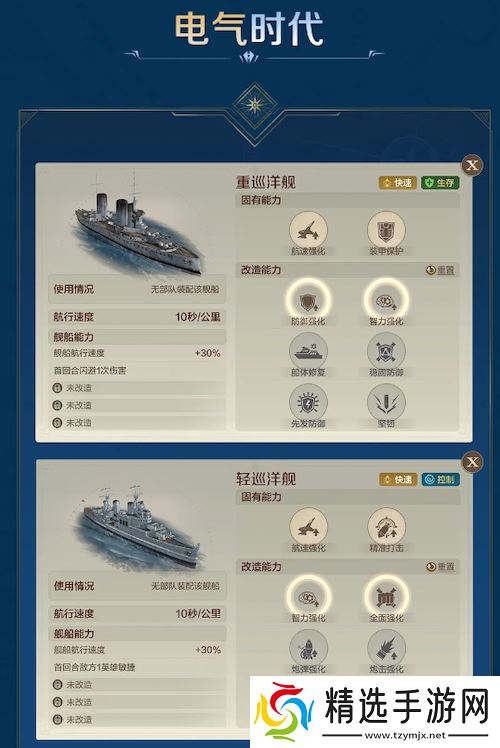Choose the highlighted 防御强化 refit ability

pos(308,301)
